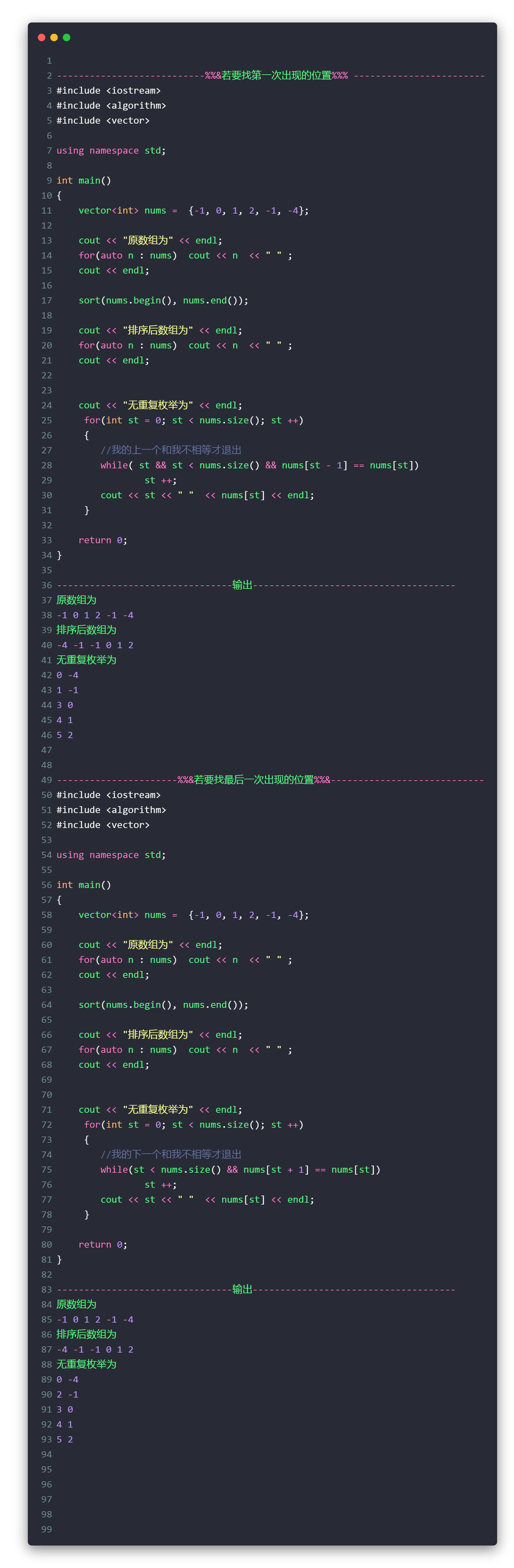Click 'return 0;' on line 80
The height and width of the screenshot is (1568, 514).
[x=103, y=1245]
